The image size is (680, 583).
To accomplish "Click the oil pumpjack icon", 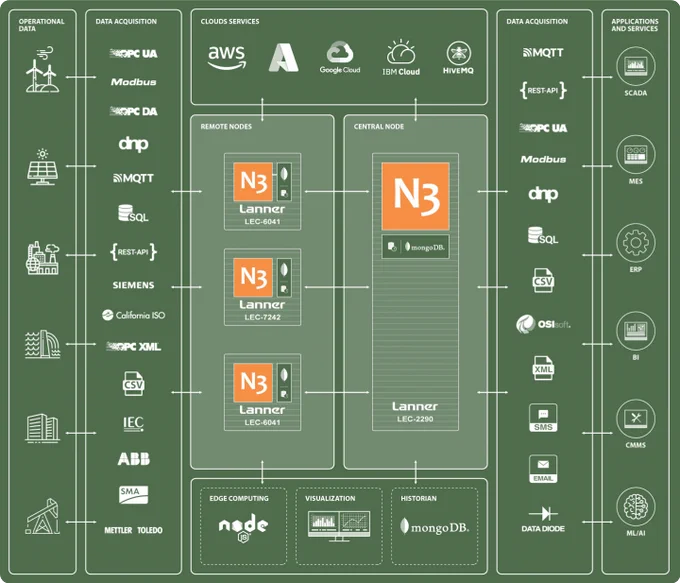I will click(x=42, y=516).
